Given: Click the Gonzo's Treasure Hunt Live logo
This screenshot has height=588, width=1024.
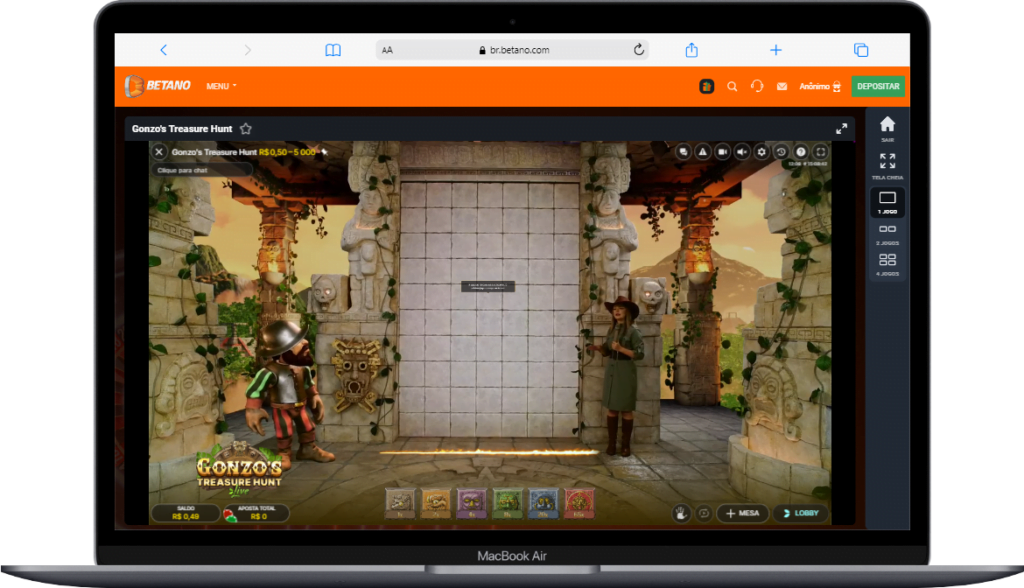Looking at the screenshot, I should click(x=239, y=470).
